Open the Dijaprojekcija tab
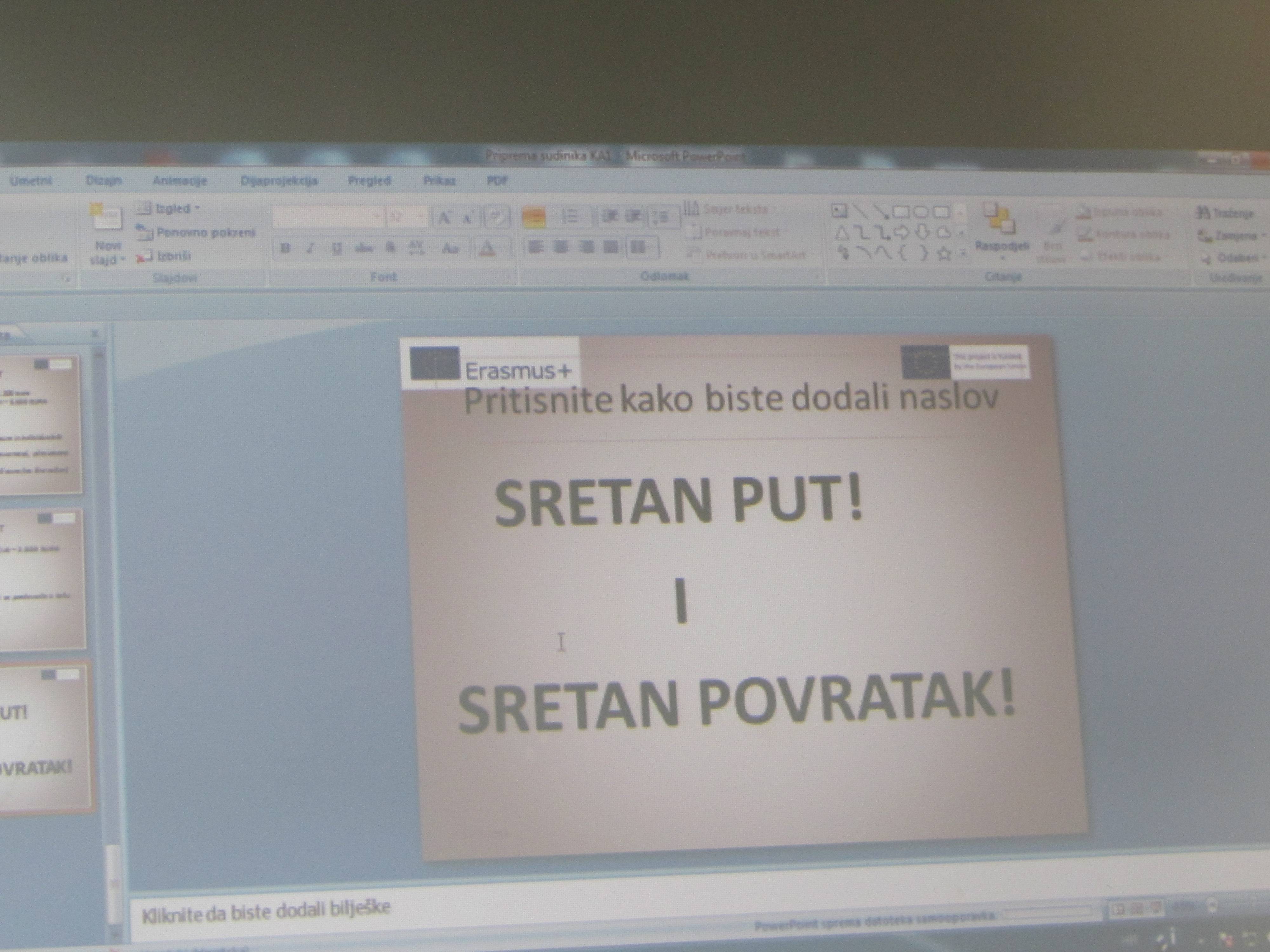Image resolution: width=1270 pixels, height=952 pixels. pyautogui.click(x=279, y=181)
